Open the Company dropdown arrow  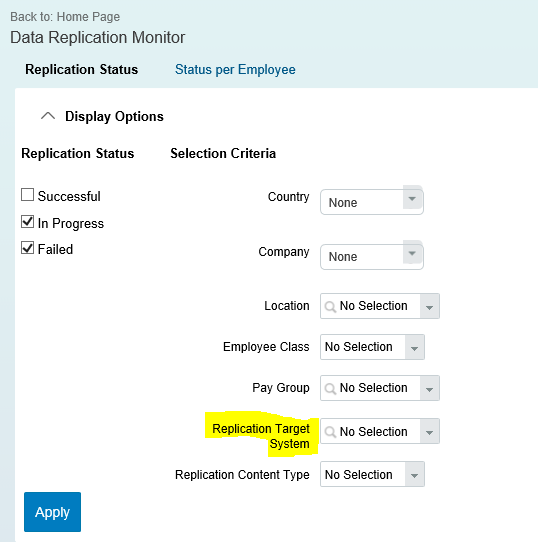412,253
